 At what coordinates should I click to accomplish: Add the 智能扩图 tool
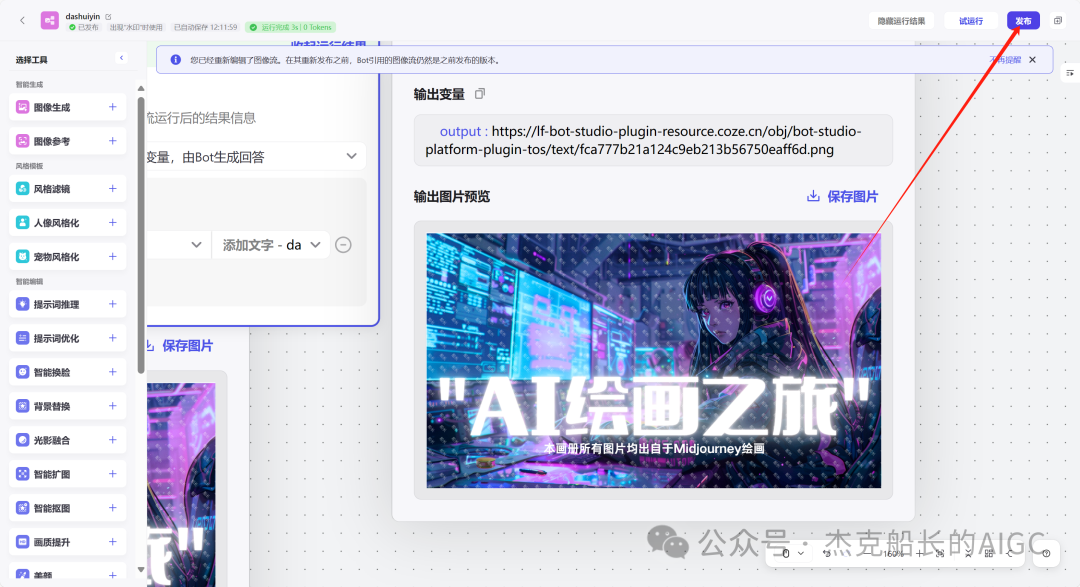pyautogui.click(x=112, y=473)
